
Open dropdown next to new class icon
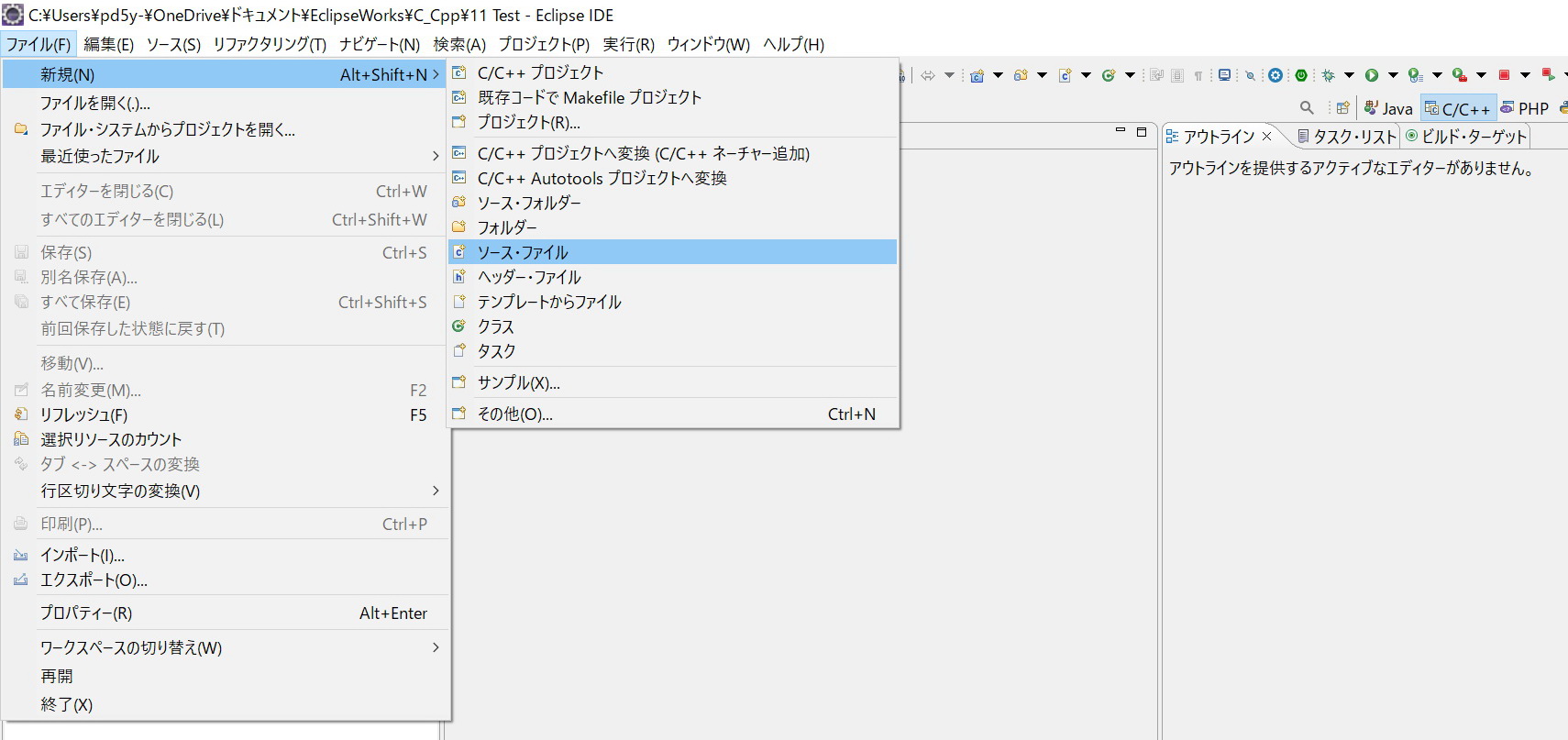click(x=1130, y=75)
